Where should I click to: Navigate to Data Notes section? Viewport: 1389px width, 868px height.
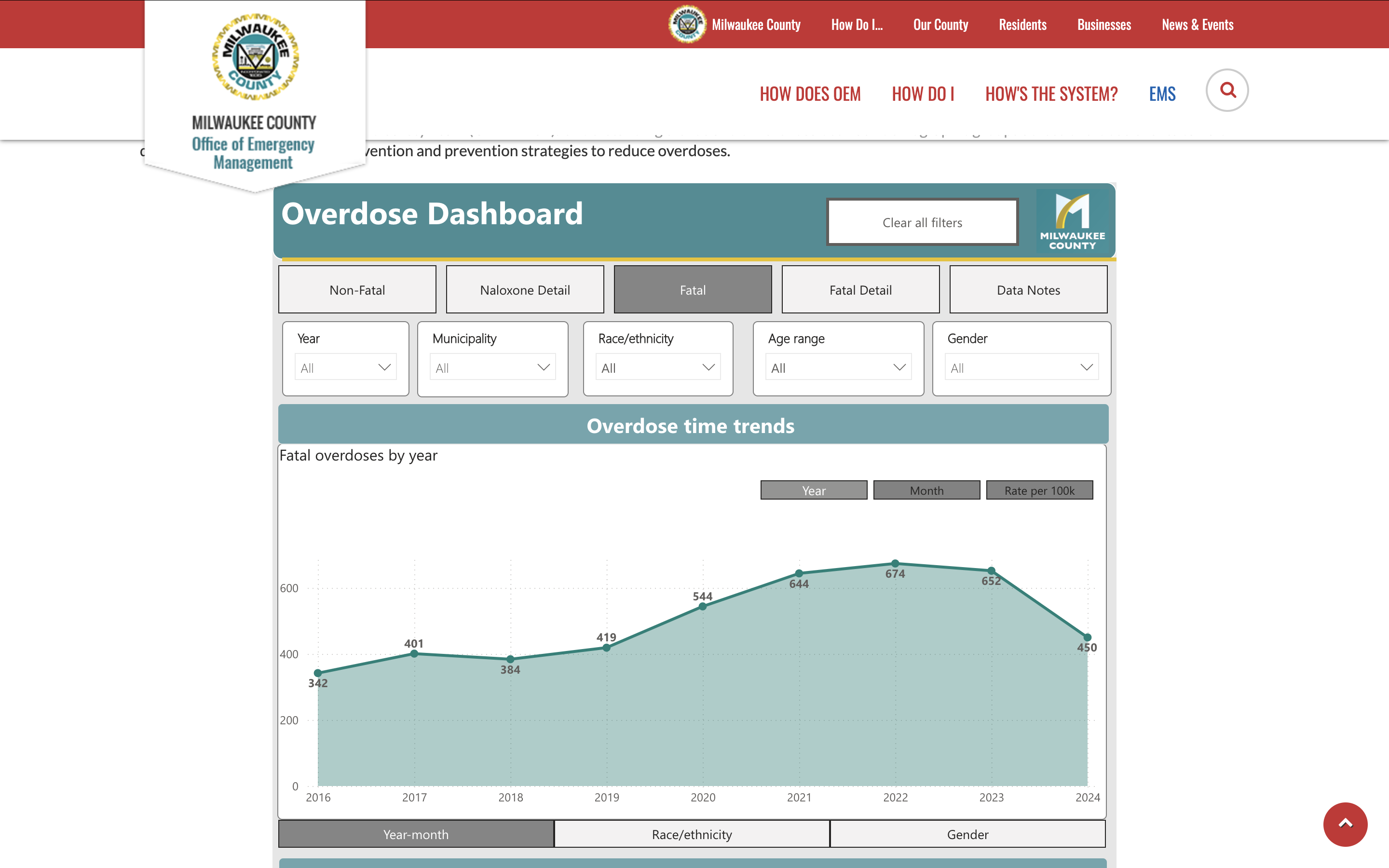pos(1028,289)
